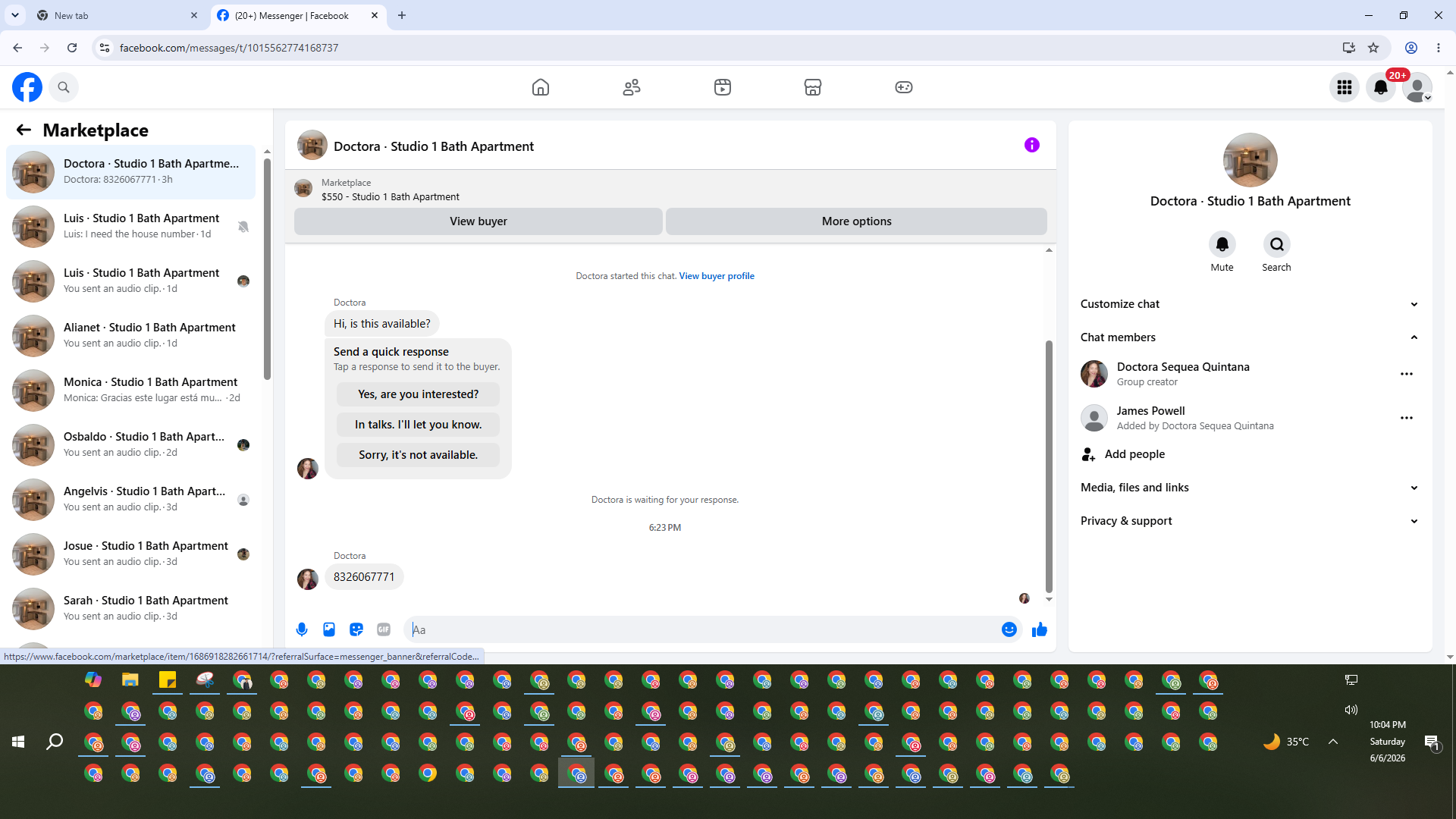This screenshot has width=1456, height=819.
Task: Open the View buyer profile link
Action: coord(717,276)
